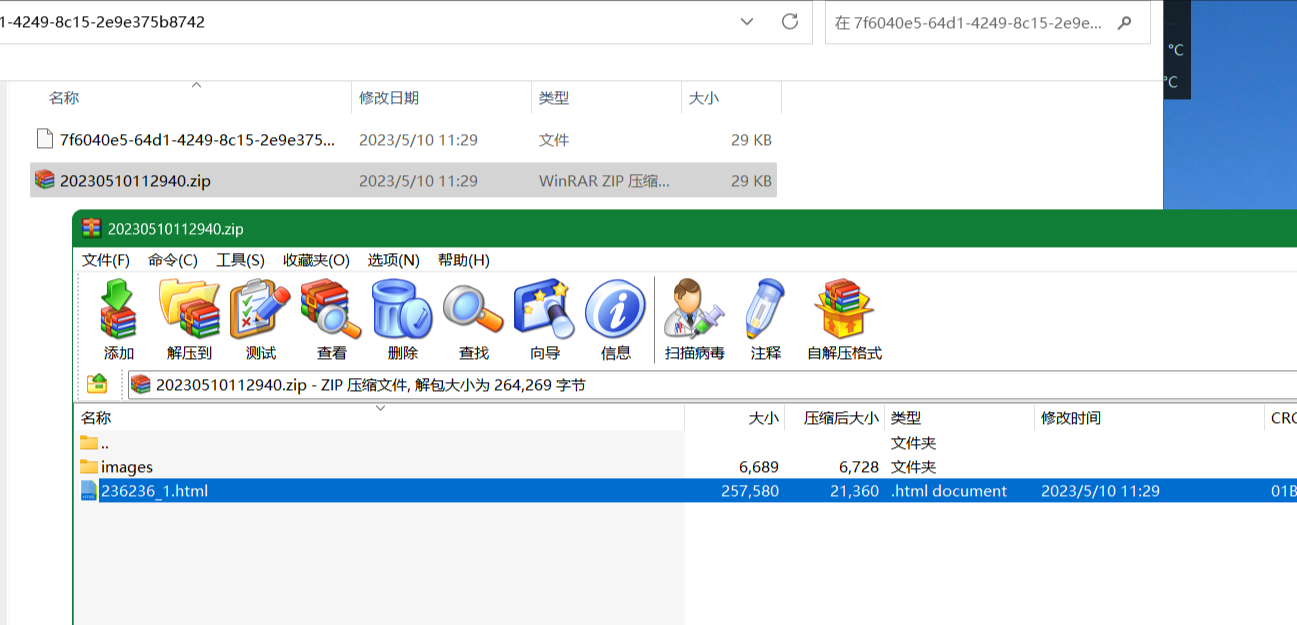The width and height of the screenshot is (1297, 625).
Task: Click the Test (测试) archive icon
Action: (260, 310)
